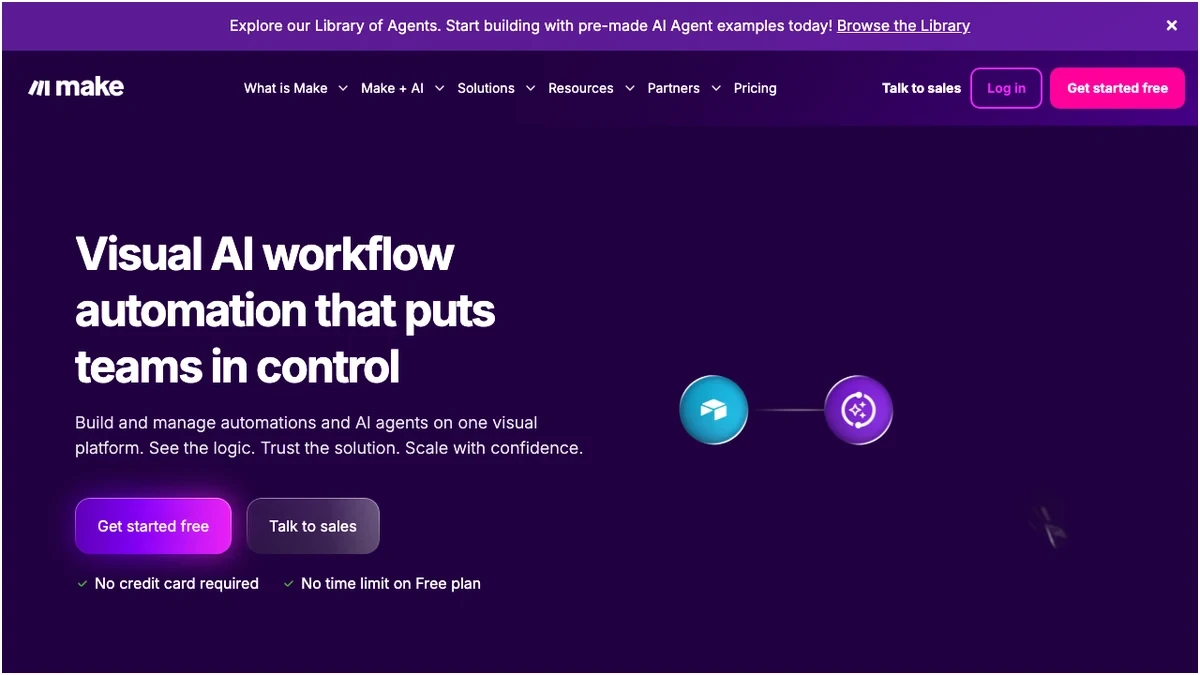The width and height of the screenshot is (1200, 675).
Task: Click the purple AI agent node icon
Action: (x=858, y=409)
